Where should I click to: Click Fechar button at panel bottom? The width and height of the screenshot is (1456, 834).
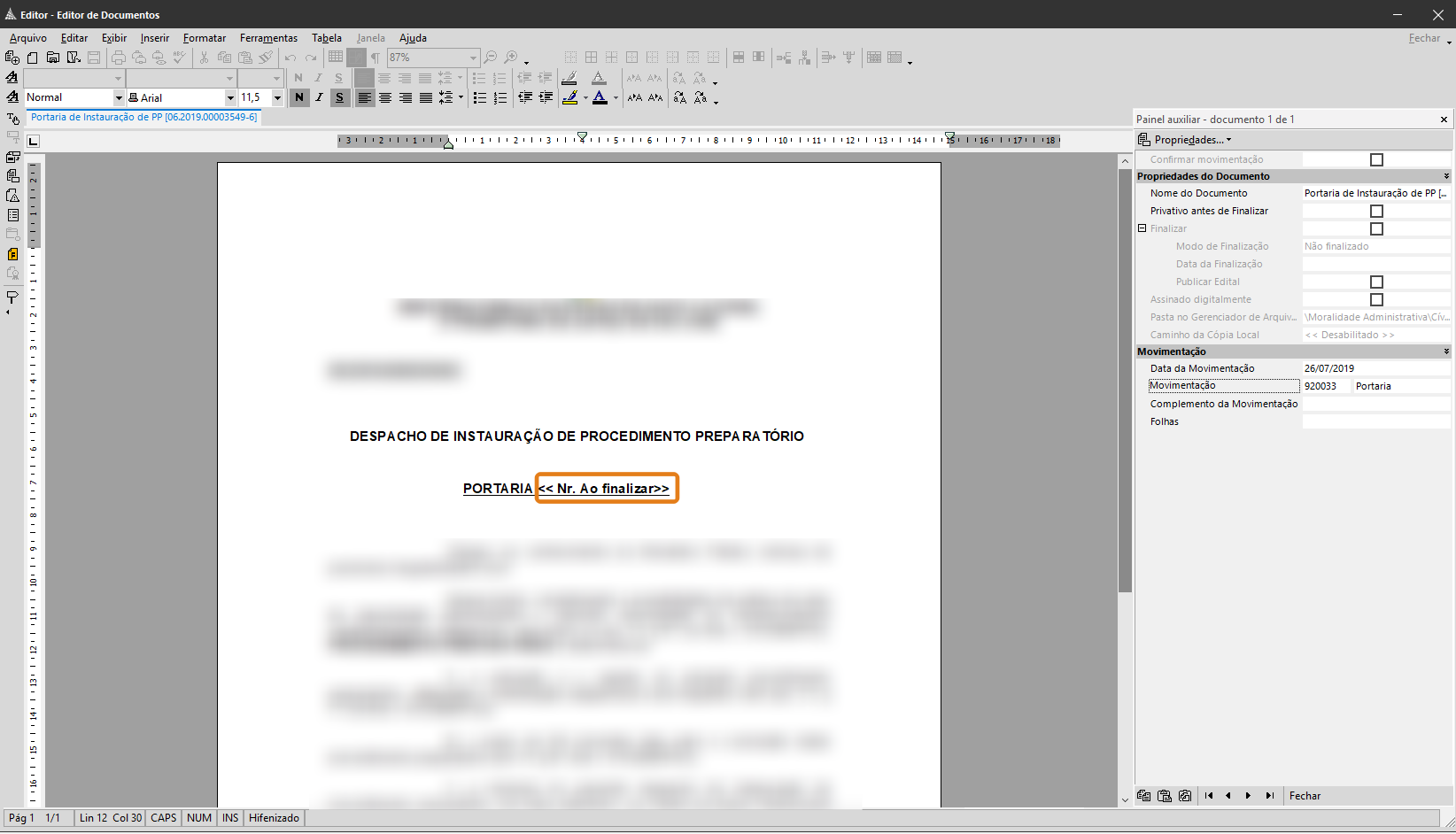coord(1305,796)
